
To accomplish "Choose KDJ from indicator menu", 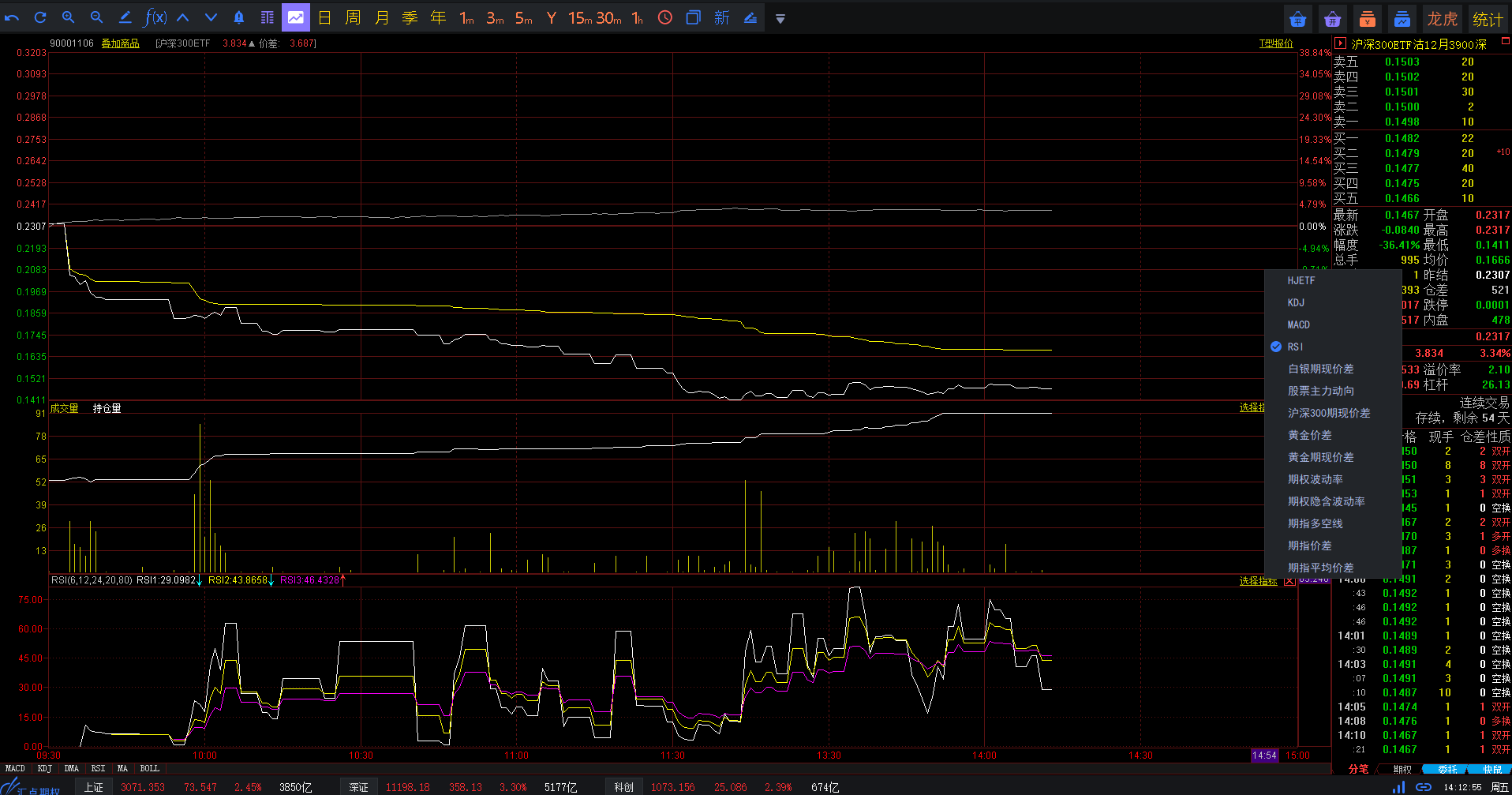I will pyautogui.click(x=1332, y=302).
